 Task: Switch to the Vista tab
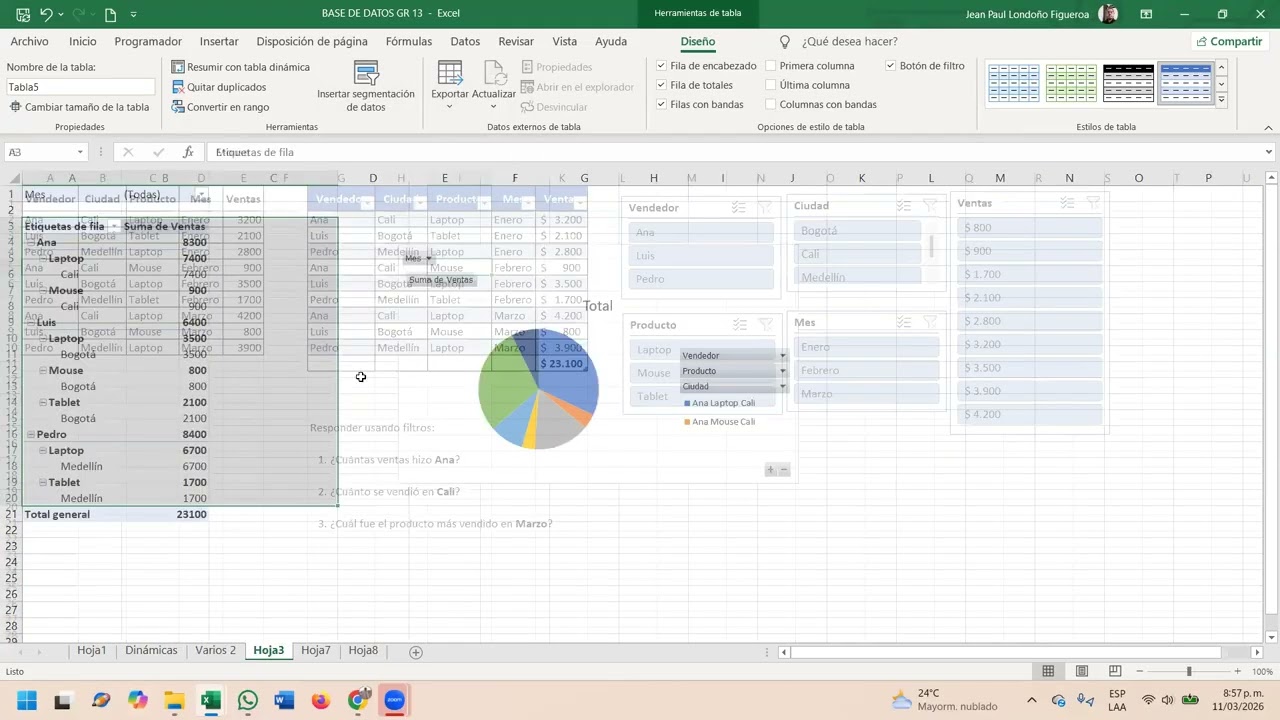pyautogui.click(x=565, y=41)
